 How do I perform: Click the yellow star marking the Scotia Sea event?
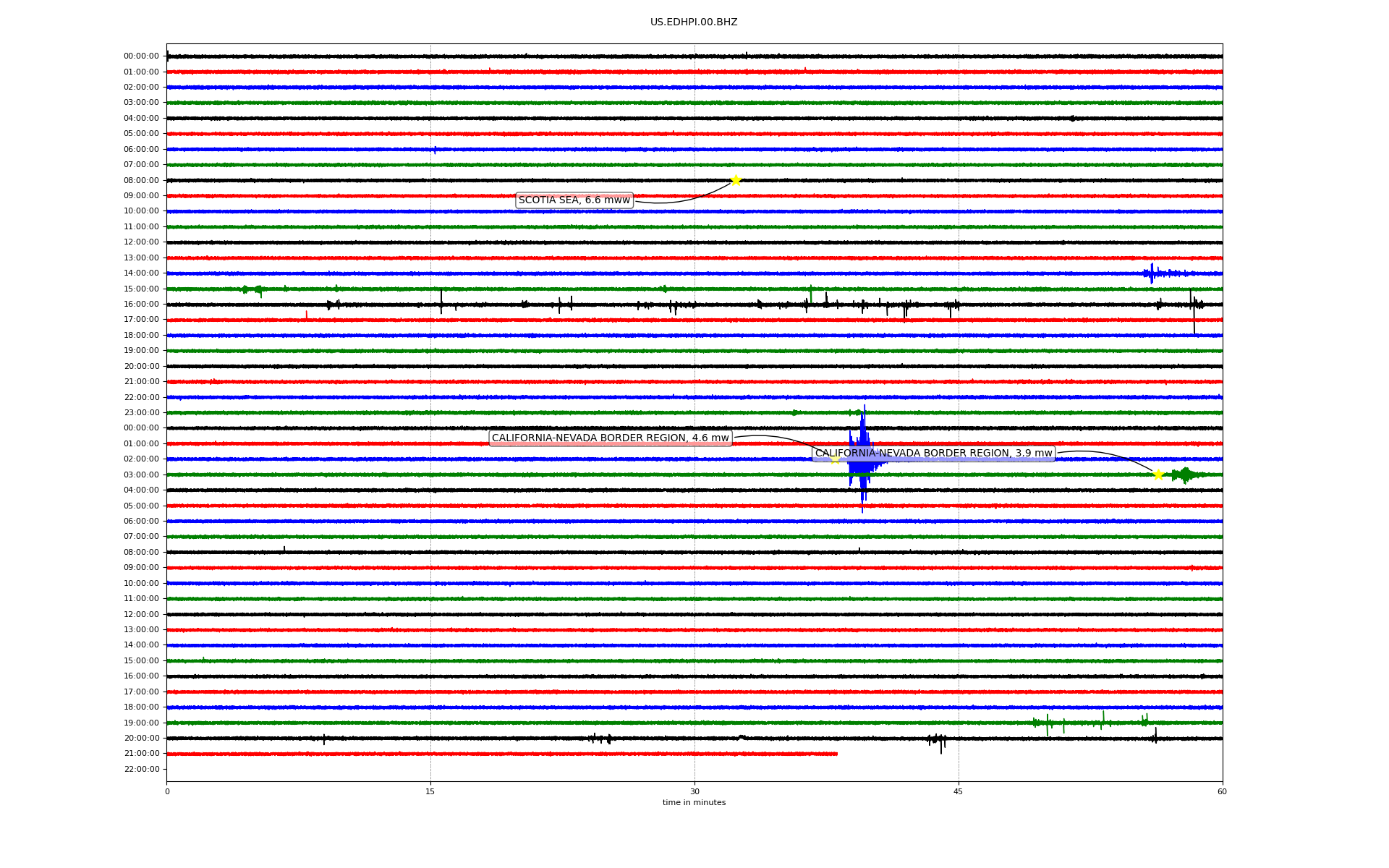click(736, 180)
